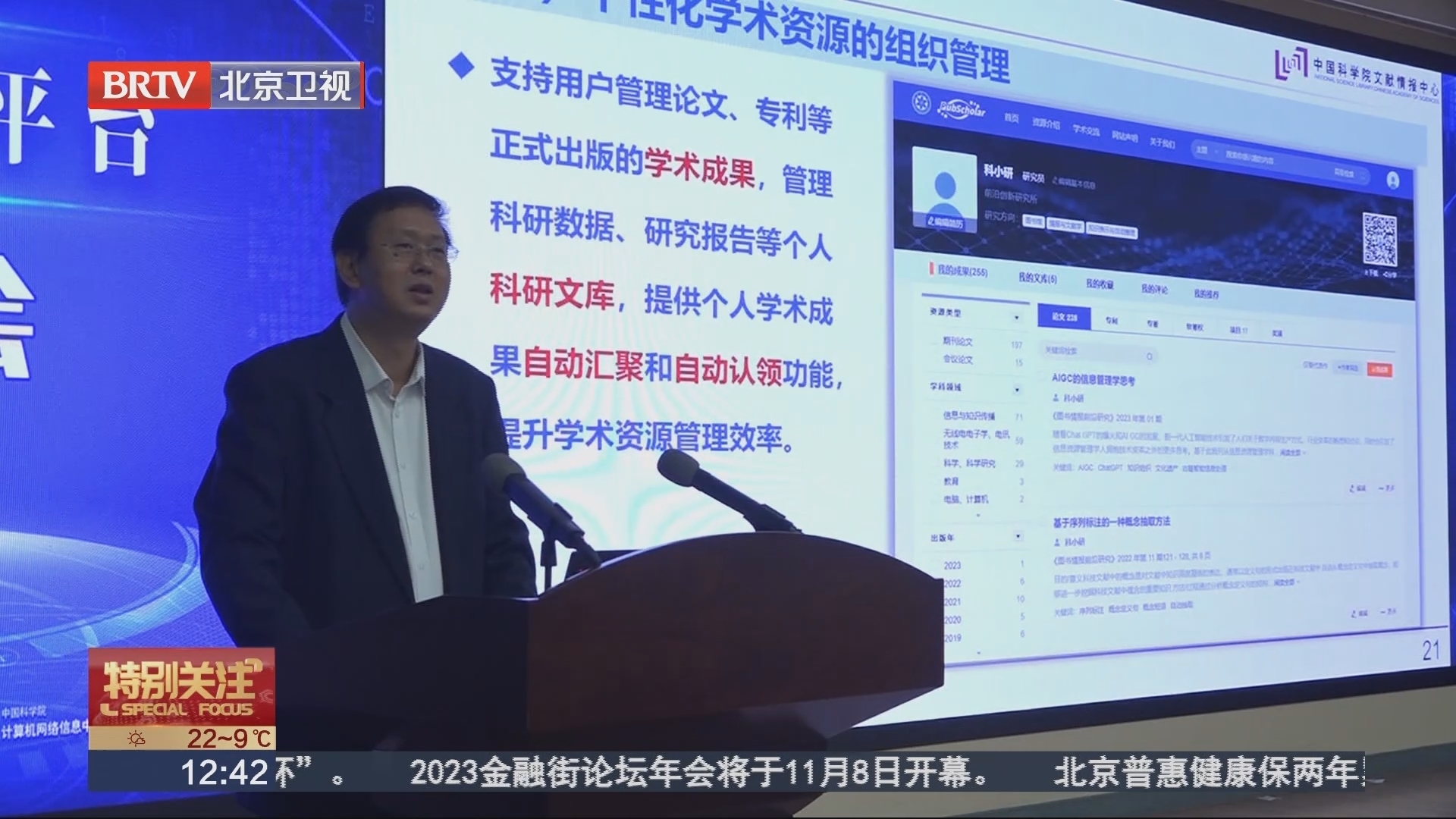1456x819 pixels.
Task: Click the 特别关注 Special Focus badge
Action: [181, 688]
